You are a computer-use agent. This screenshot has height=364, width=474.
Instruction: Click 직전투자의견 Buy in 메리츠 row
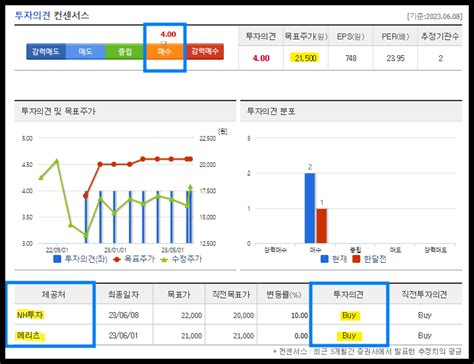click(424, 336)
